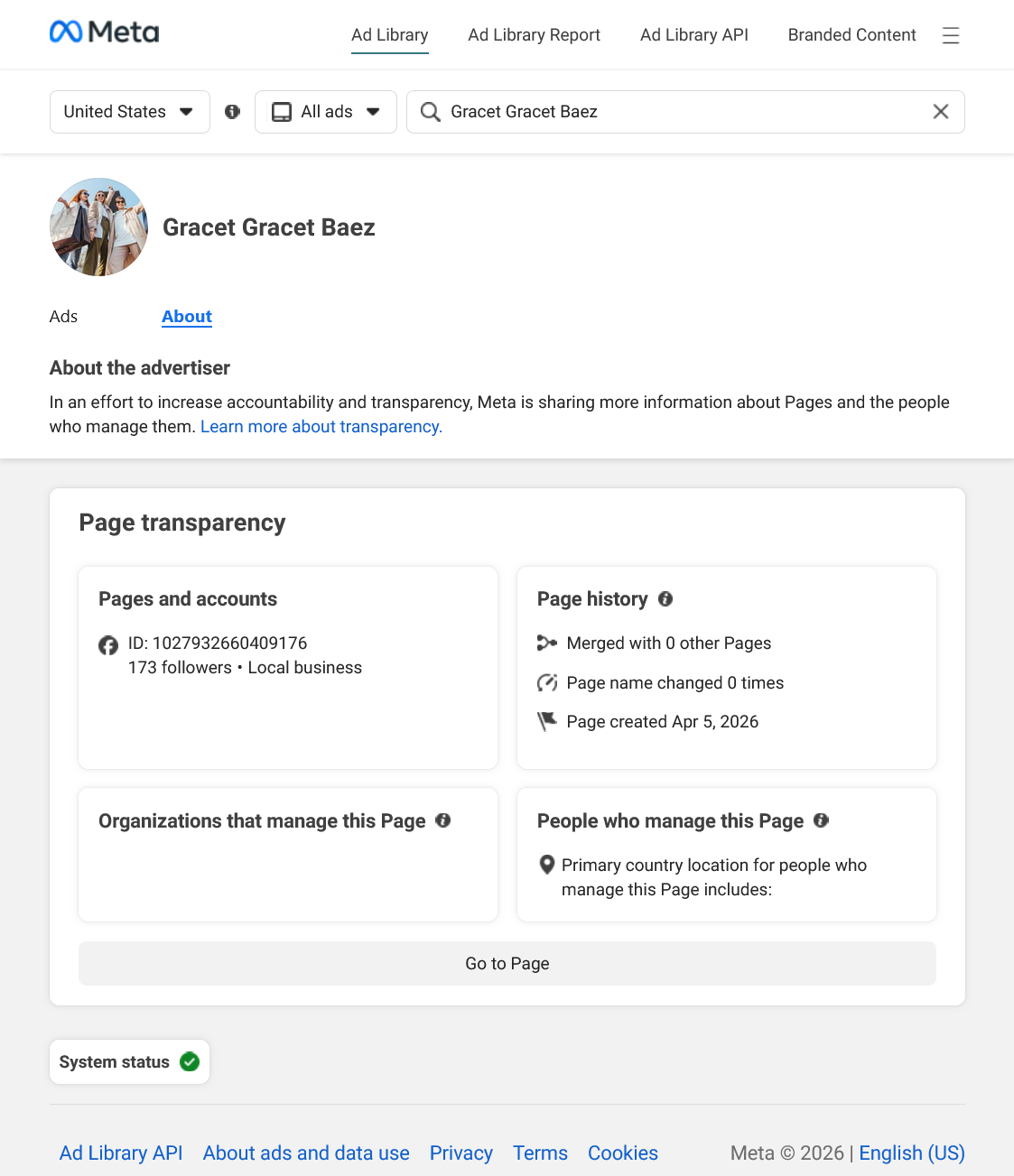Click English (US) language link
Viewport: 1014px width, 1176px height.
[x=912, y=1153]
